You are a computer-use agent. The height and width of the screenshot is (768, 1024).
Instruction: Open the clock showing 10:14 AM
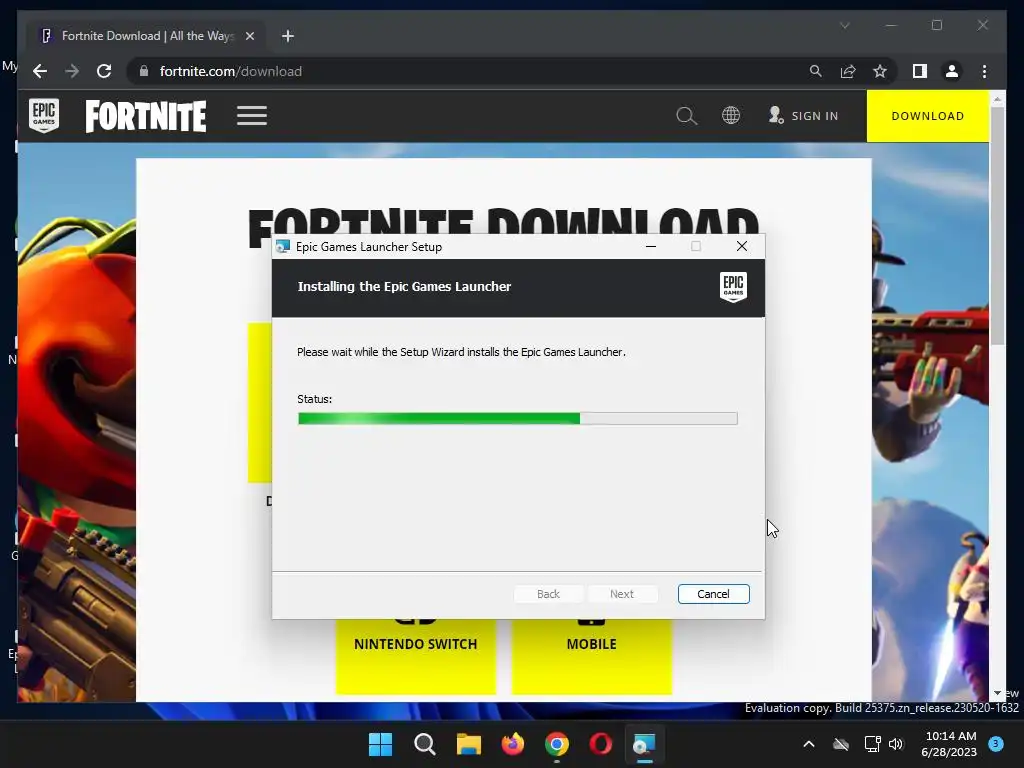click(950, 744)
